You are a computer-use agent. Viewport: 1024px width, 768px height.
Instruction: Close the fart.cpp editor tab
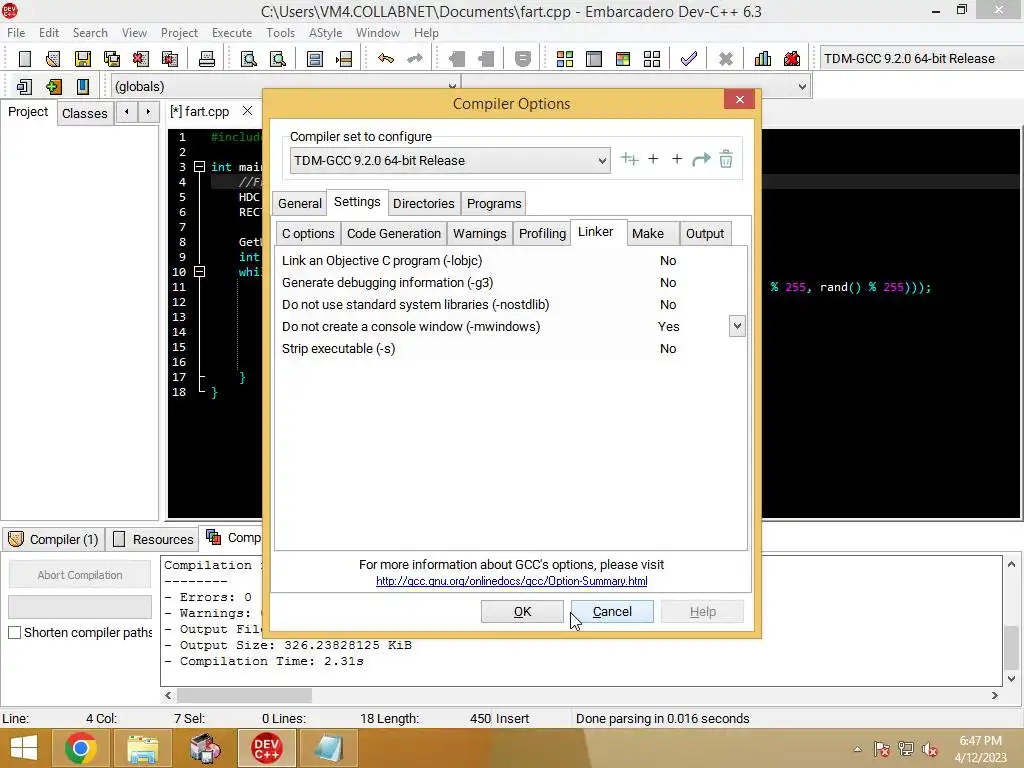point(248,111)
